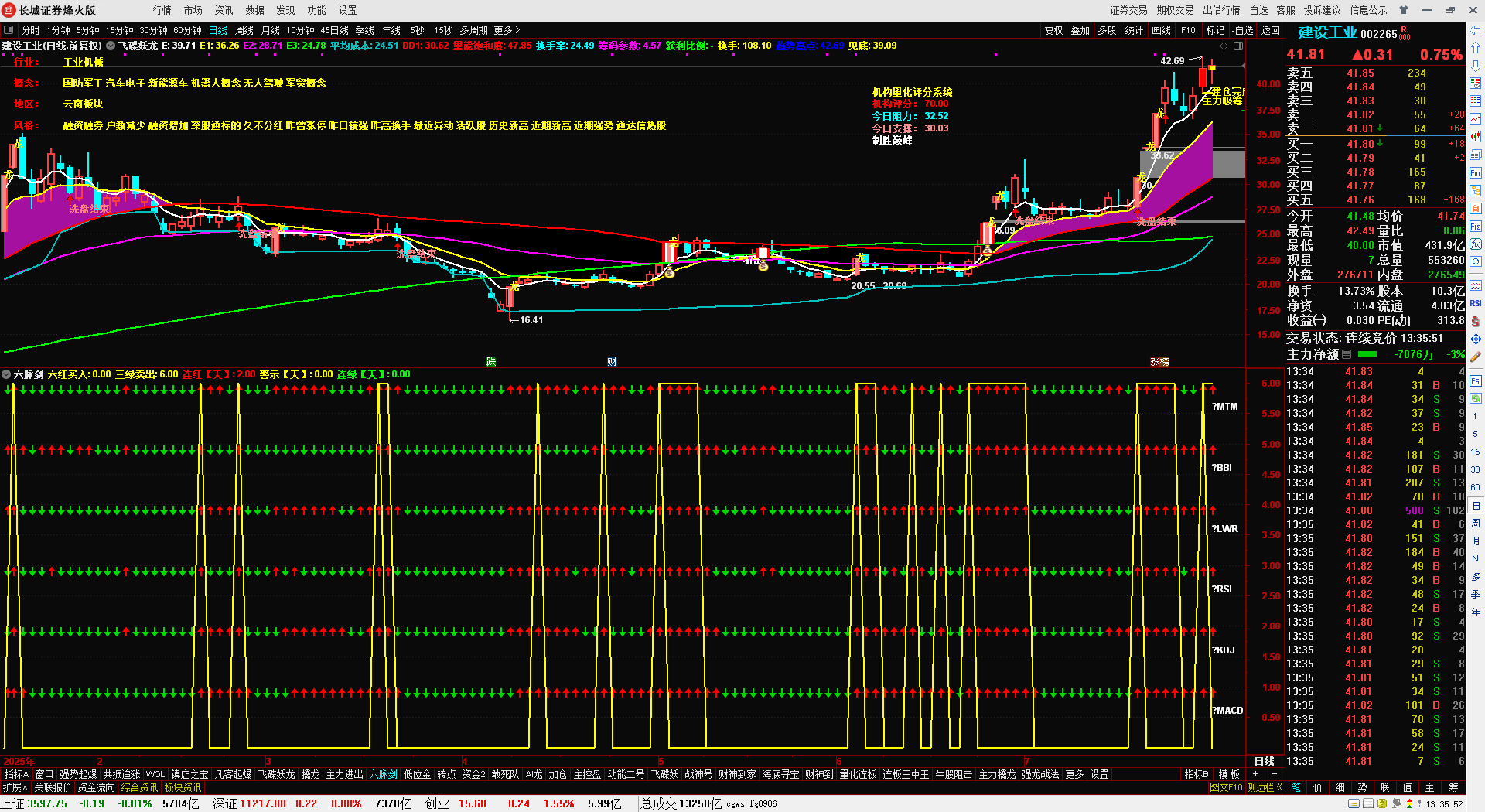The height and width of the screenshot is (812, 1485).
Task: Click the 证券交易 link
Action: click(1129, 10)
